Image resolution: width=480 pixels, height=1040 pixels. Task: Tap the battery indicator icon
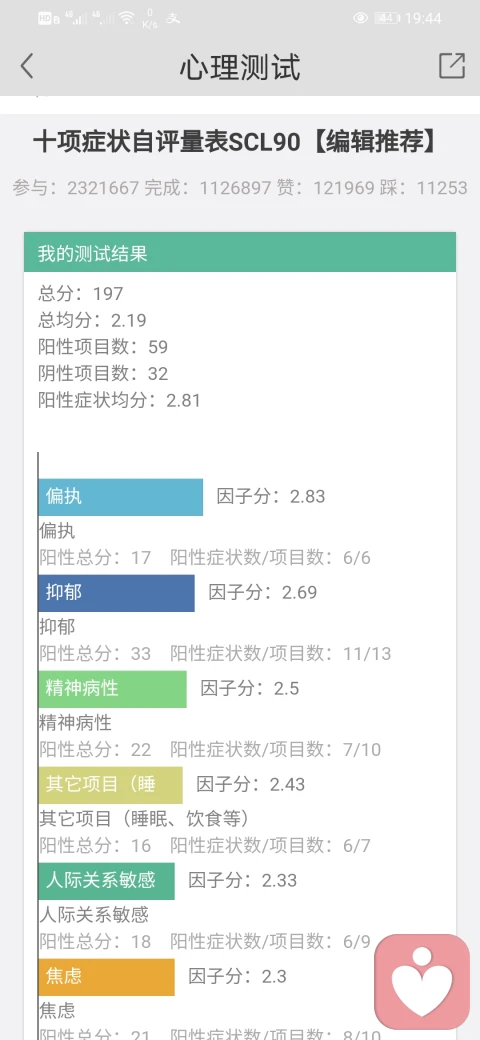[387, 18]
